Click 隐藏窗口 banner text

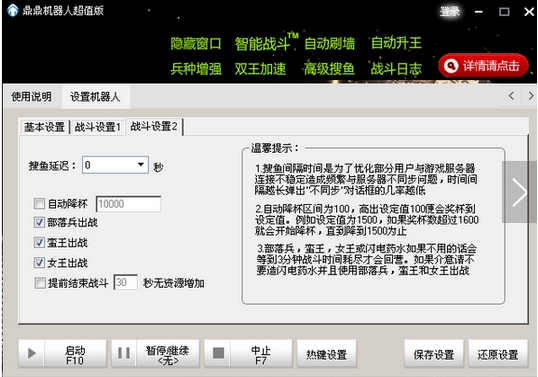point(196,44)
